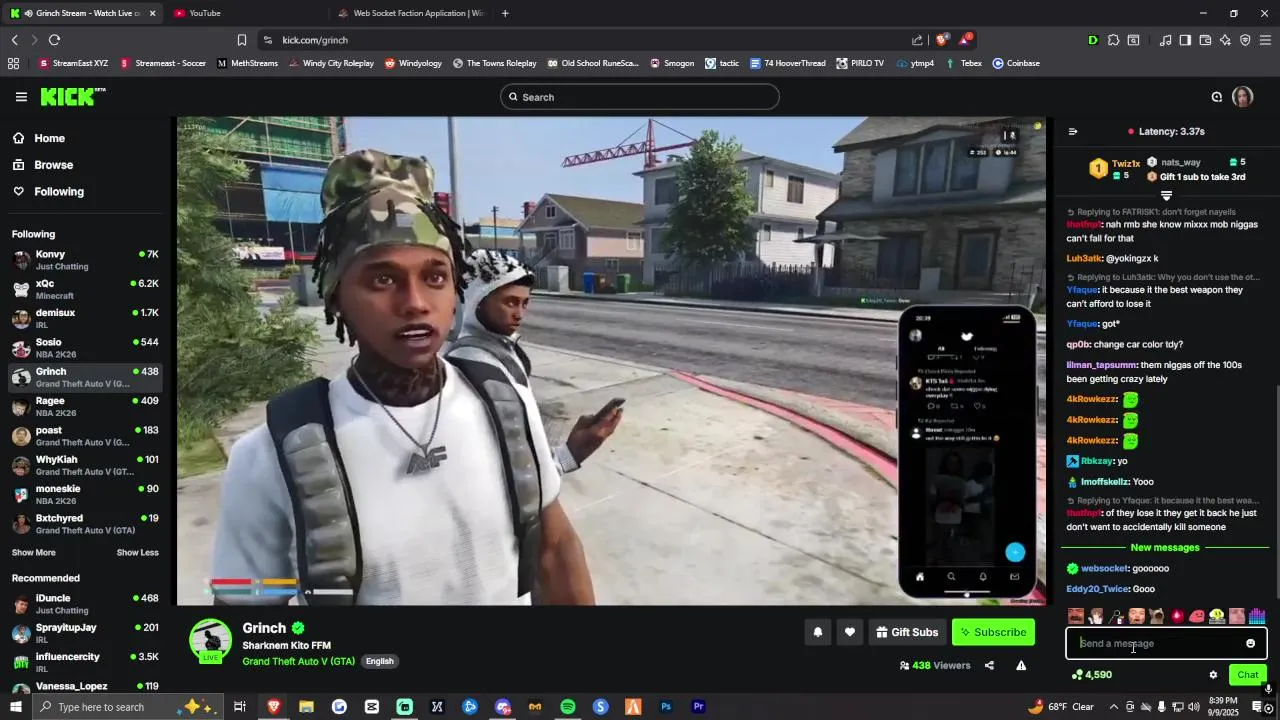The height and width of the screenshot is (720, 1280).
Task: Open xQc channel in Following list
Action: (x=85, y=289)
